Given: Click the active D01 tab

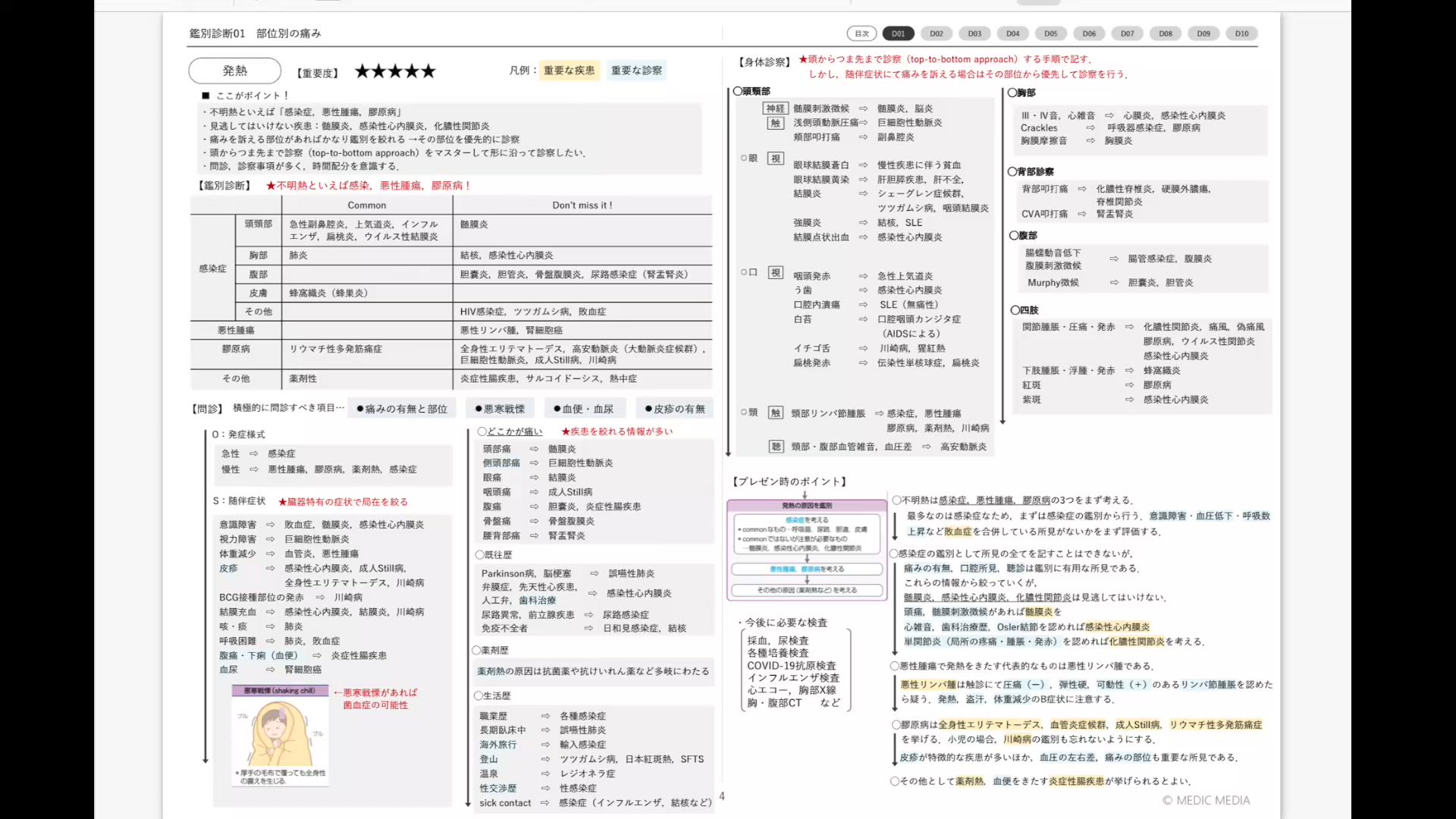Looking at the screenshot, I should point(898,33).
